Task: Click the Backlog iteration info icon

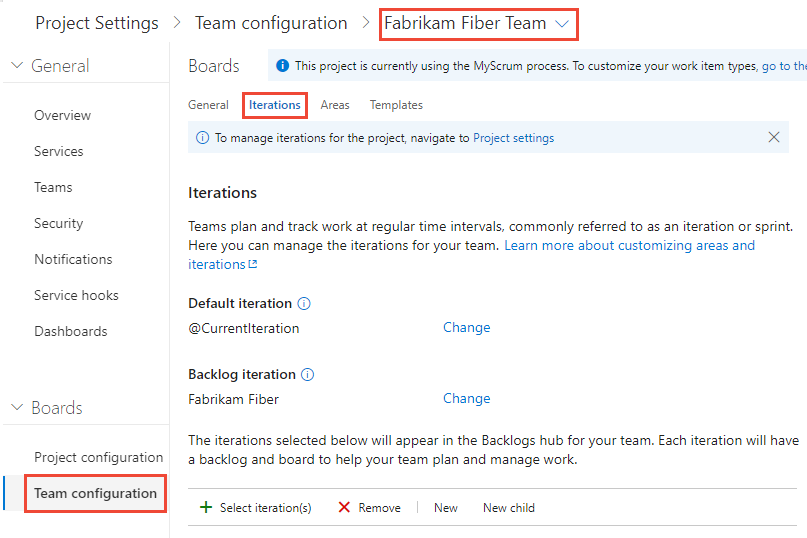Action: tap(307, 375)
